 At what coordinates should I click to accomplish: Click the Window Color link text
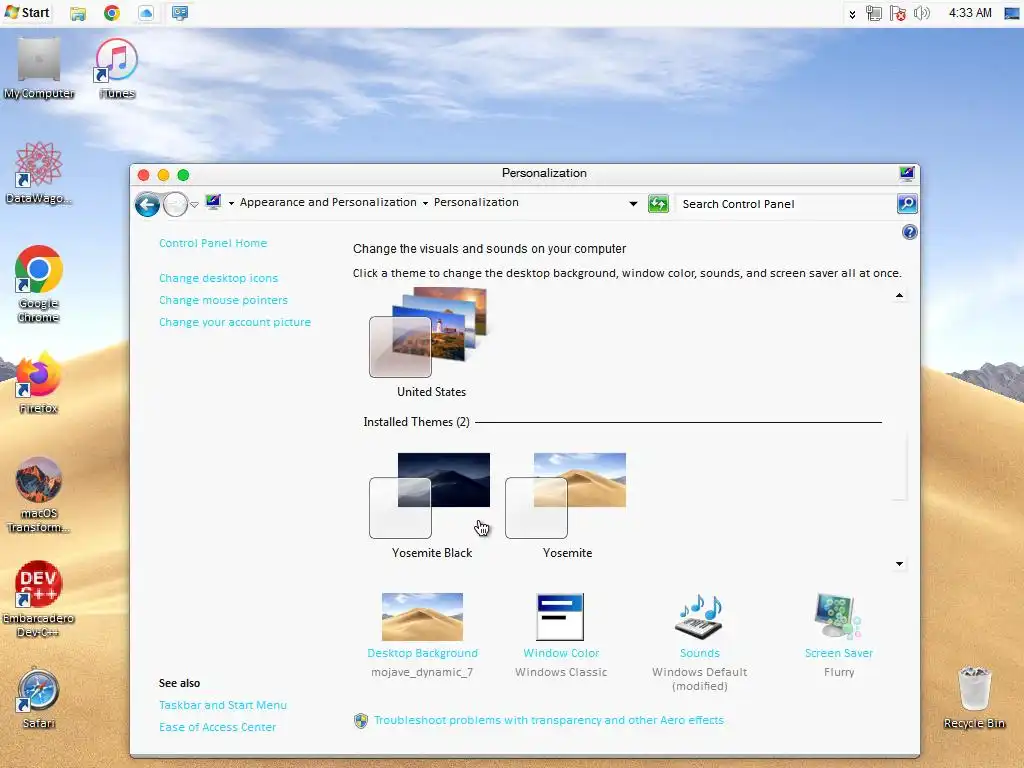pyautogui.click(x=561, y=653)
